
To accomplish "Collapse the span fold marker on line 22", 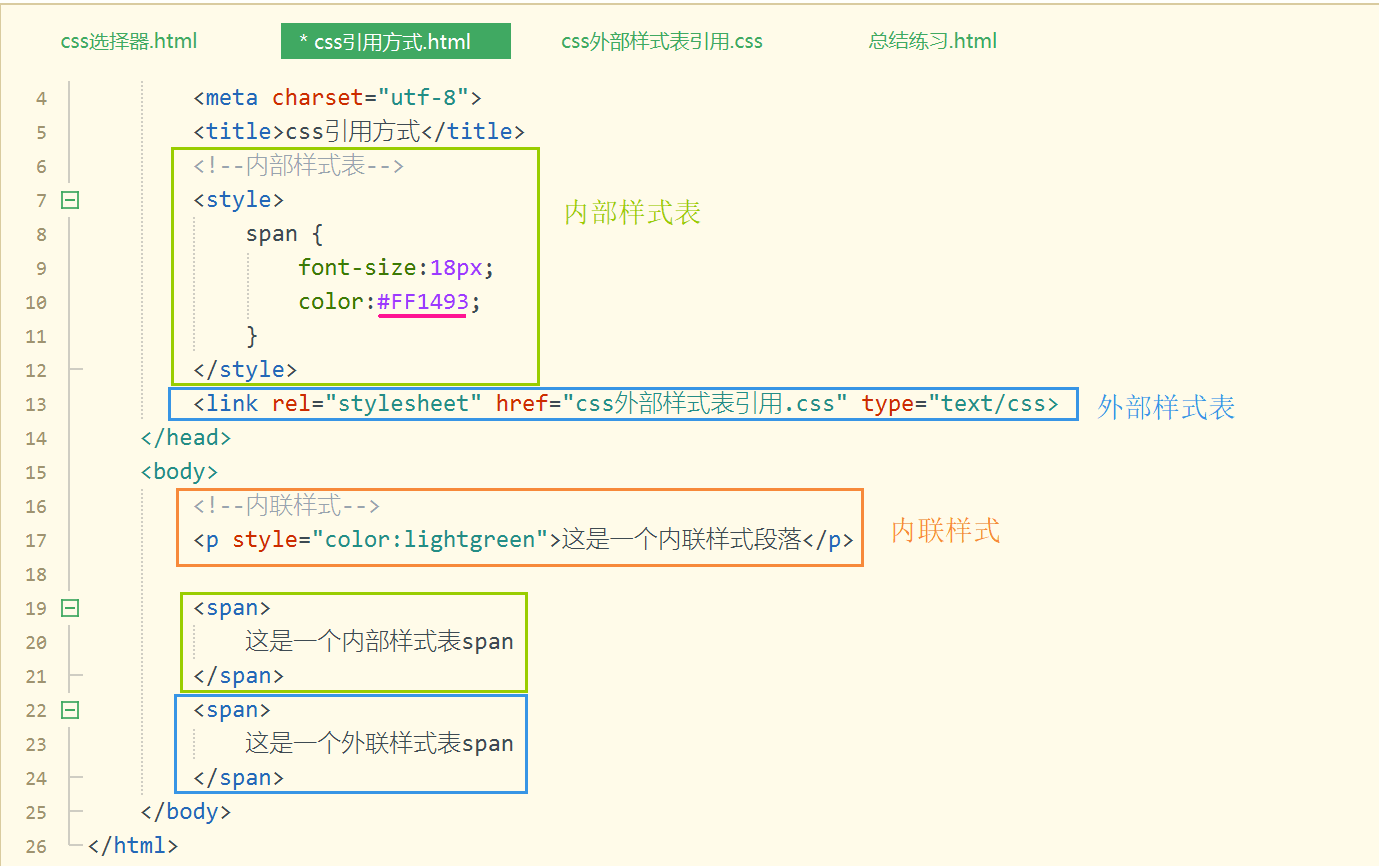I will point(70,710).
